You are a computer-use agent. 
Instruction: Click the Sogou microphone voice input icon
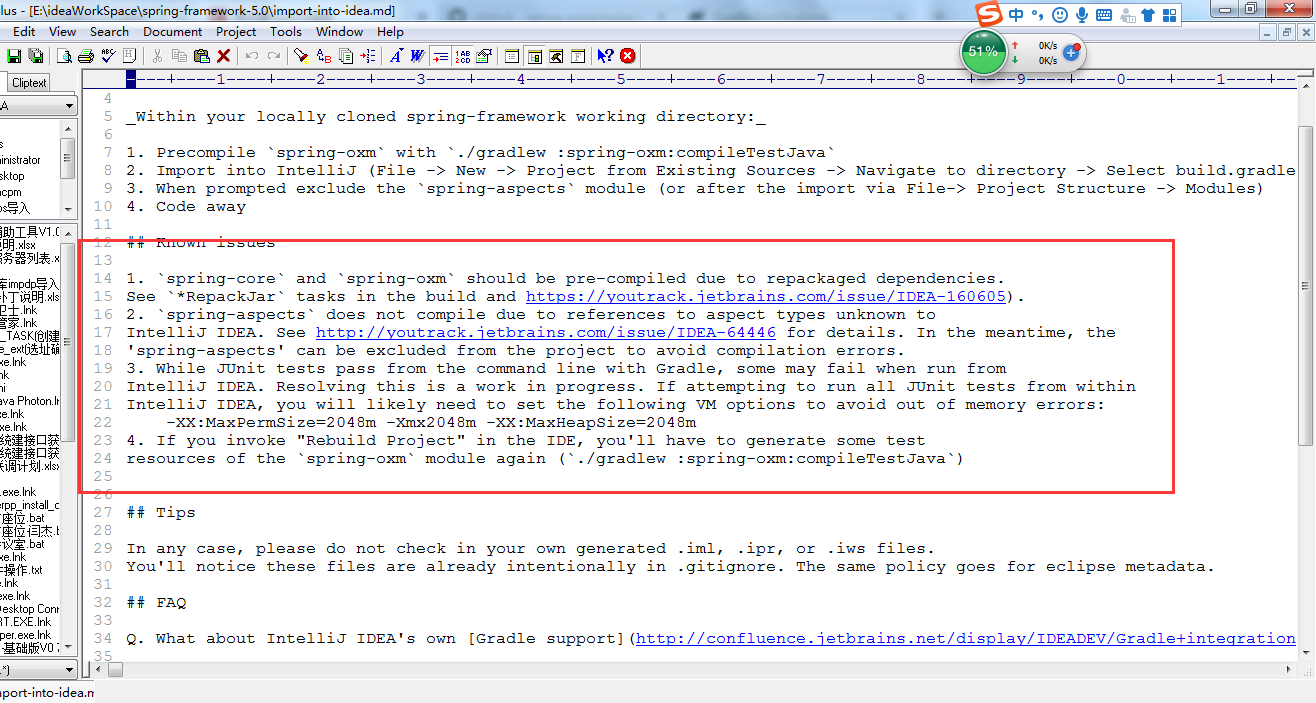click(1081, 15)
